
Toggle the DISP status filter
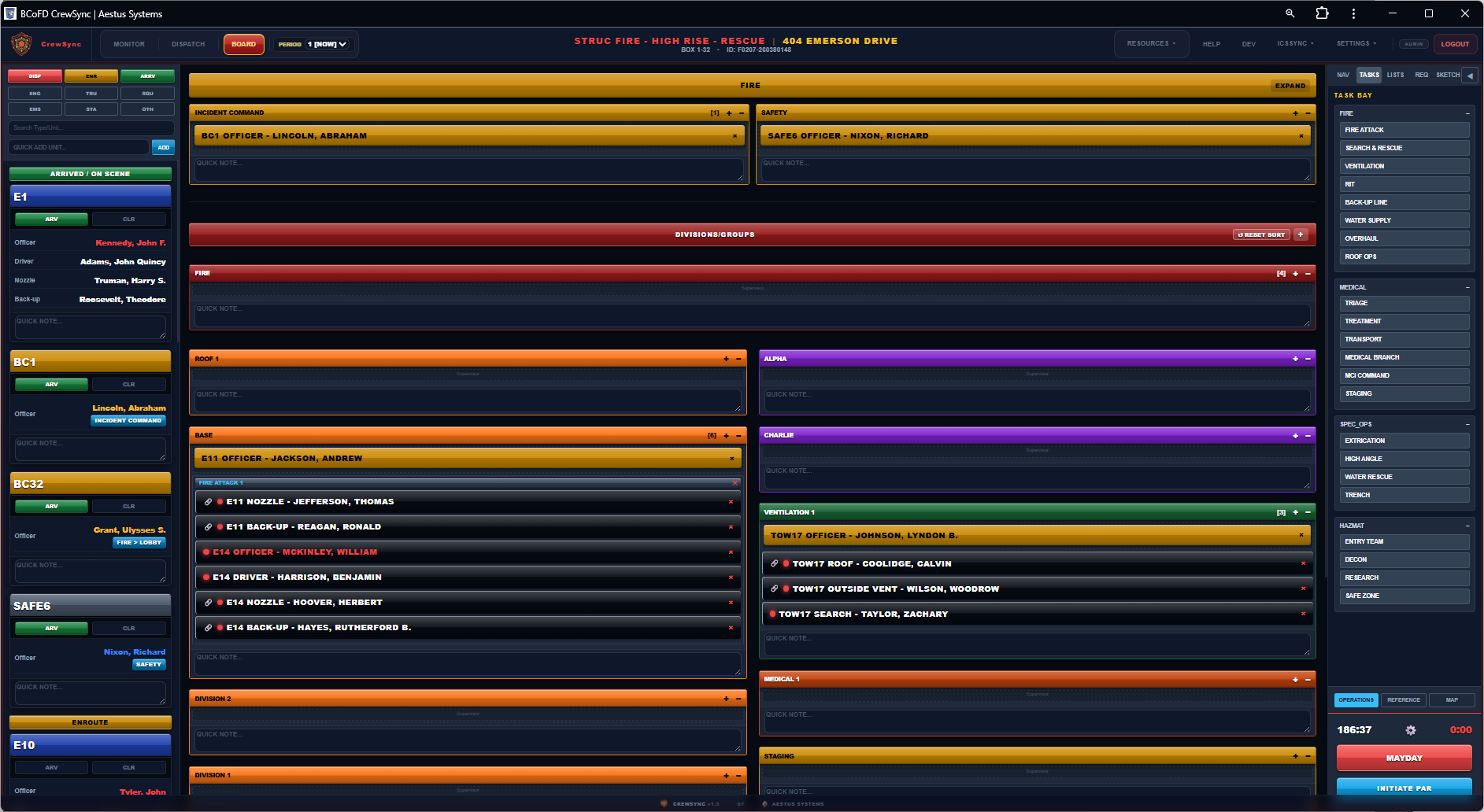click(35, 76)
